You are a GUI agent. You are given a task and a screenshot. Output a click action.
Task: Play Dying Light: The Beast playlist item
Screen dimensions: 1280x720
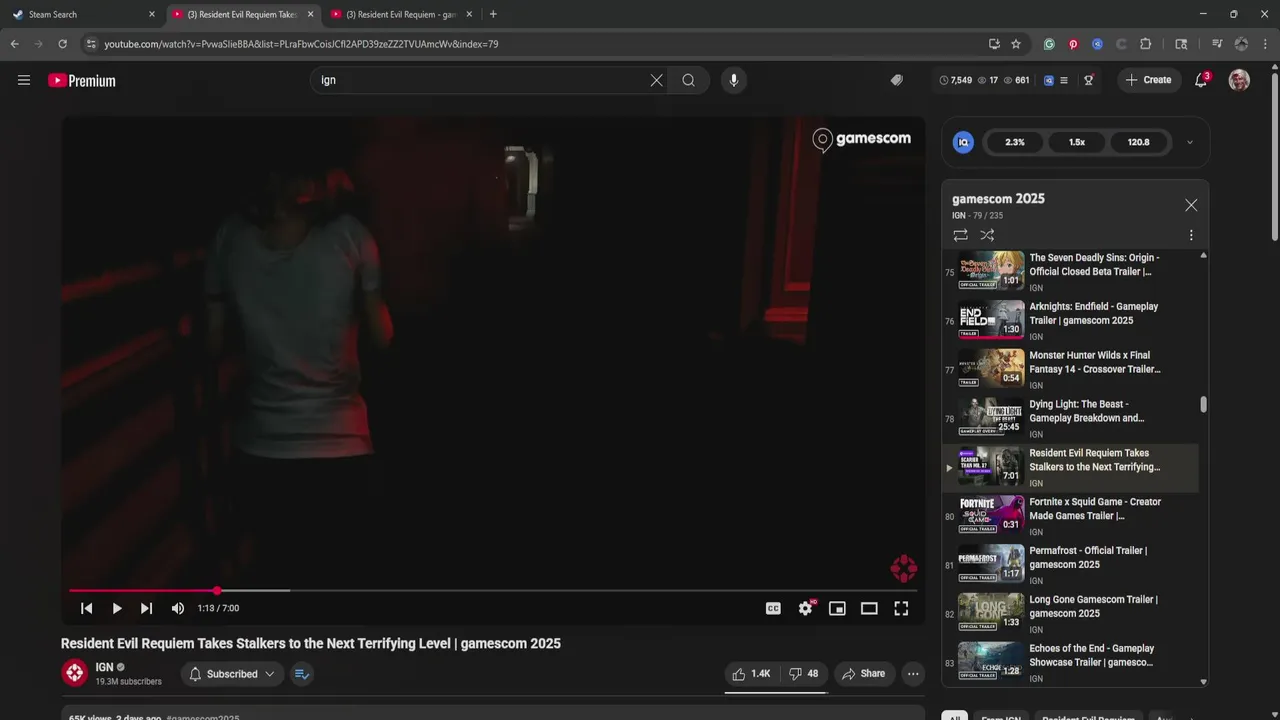[x=1071, y=419]
